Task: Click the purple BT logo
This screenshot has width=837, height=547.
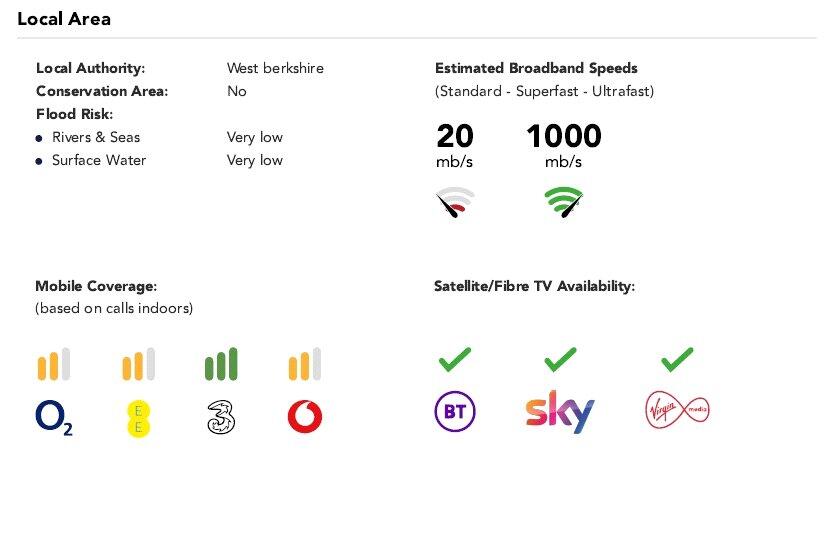Action: tap(455, 412)
